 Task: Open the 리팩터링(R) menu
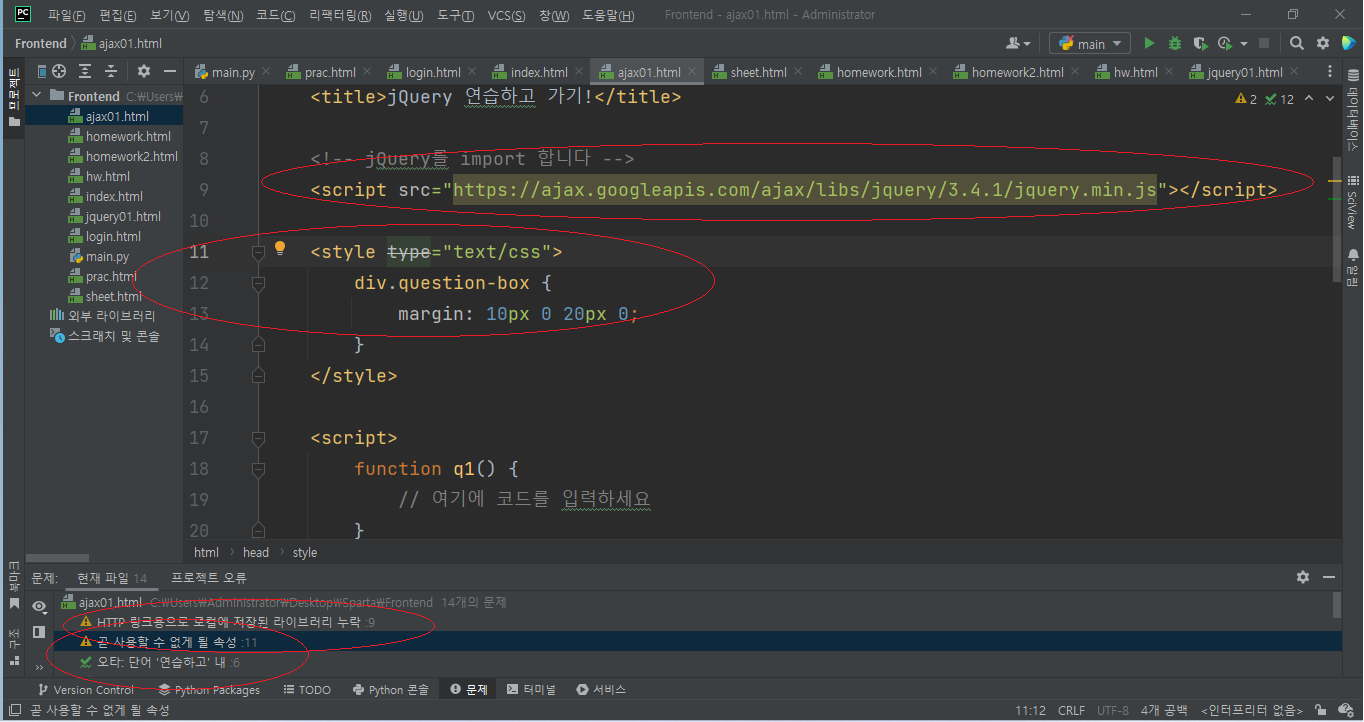click(340, 15)
